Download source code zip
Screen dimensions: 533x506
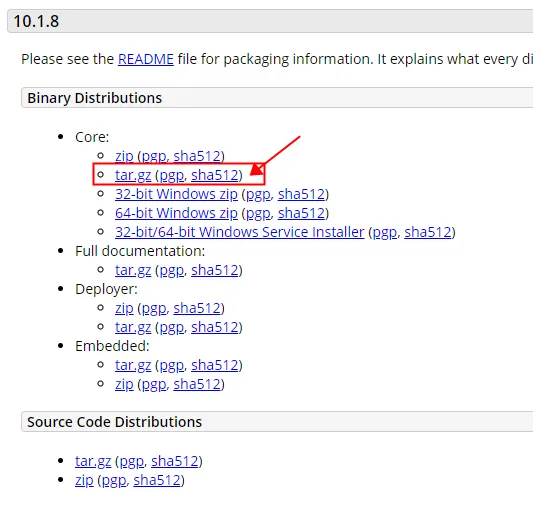point(84,481)
